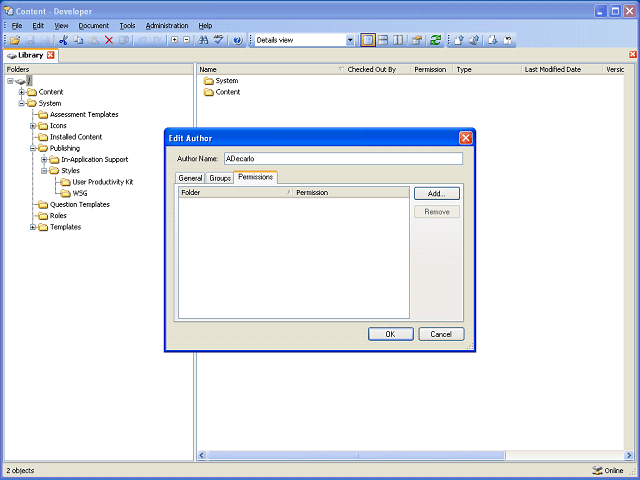Click the Checked Out By column header
This screenshot has height=480, width=640.
(x=378, y=69)
